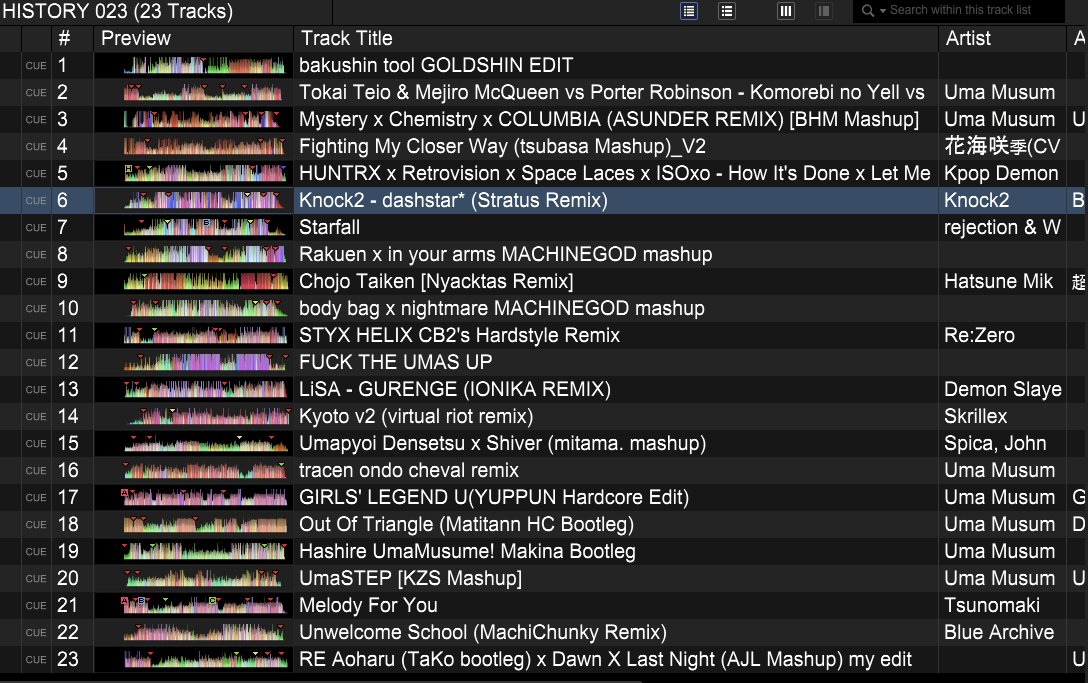Click CUE for track 23

(x=36, y=659)
